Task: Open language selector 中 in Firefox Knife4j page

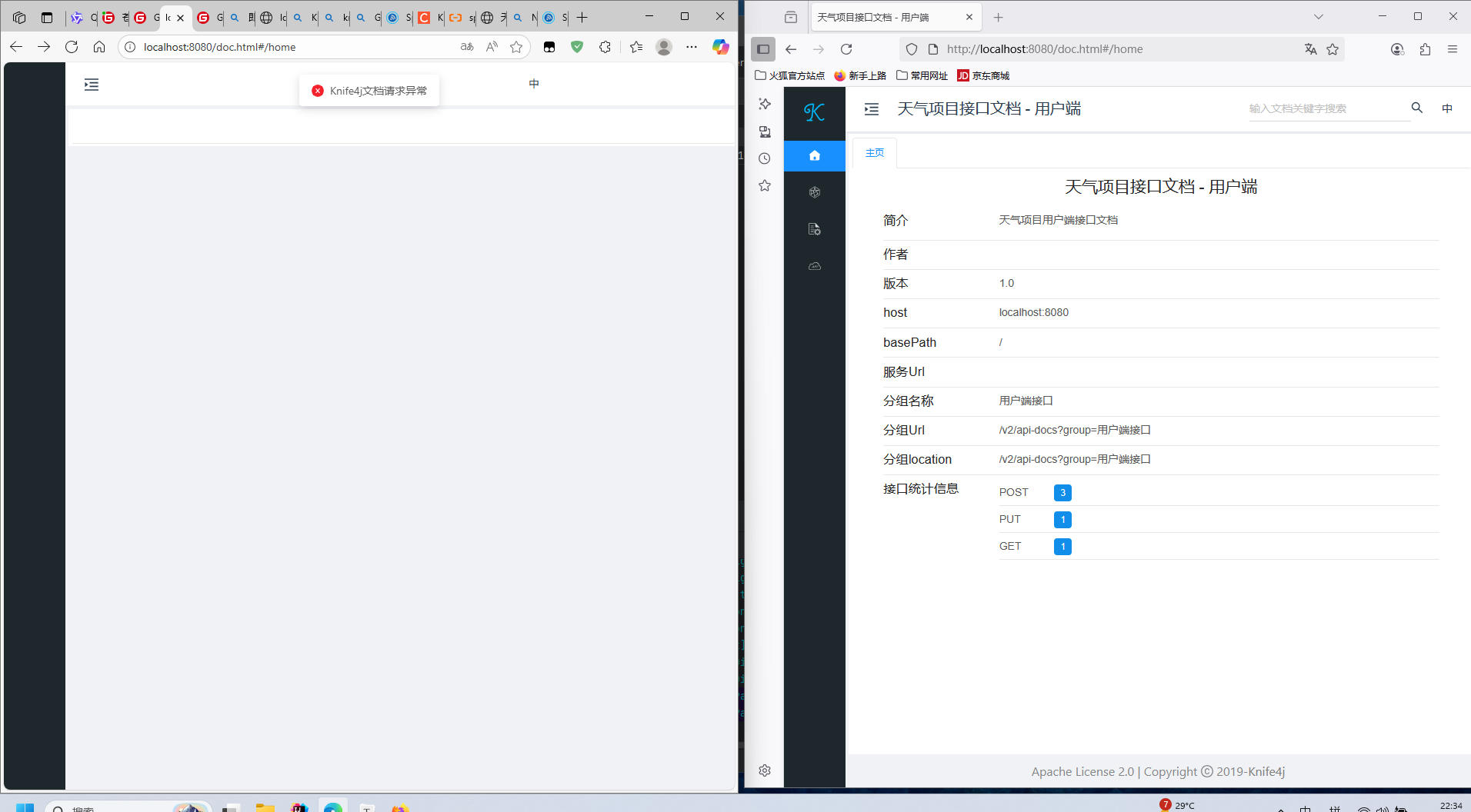Action: pos(1447,108)
